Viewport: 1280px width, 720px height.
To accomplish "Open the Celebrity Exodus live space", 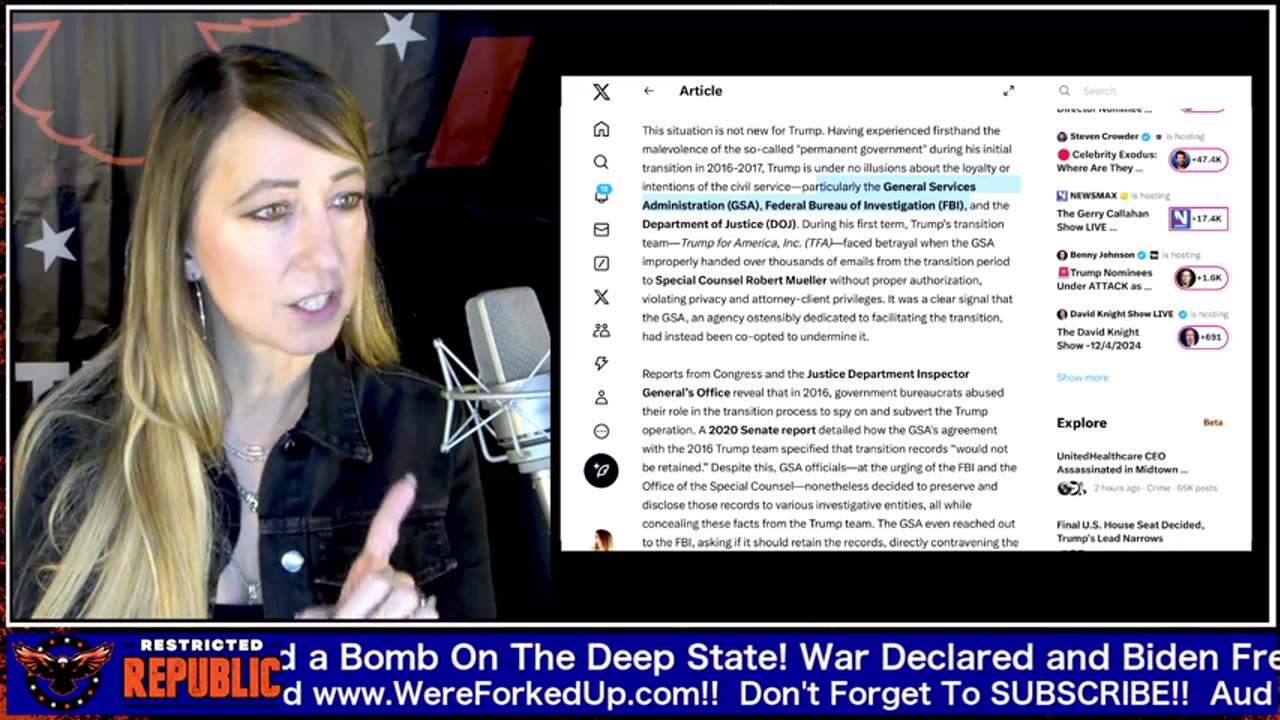I will (1107, 161).
